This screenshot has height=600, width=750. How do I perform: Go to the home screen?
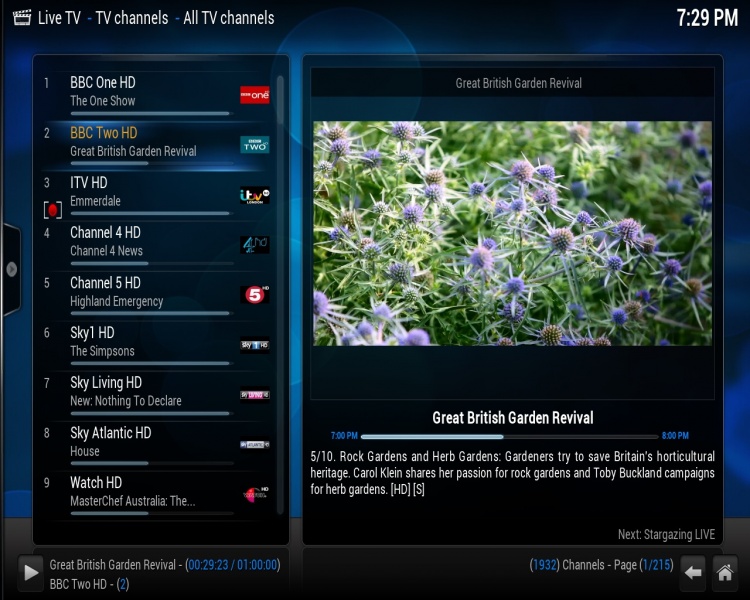coord(725,572)
